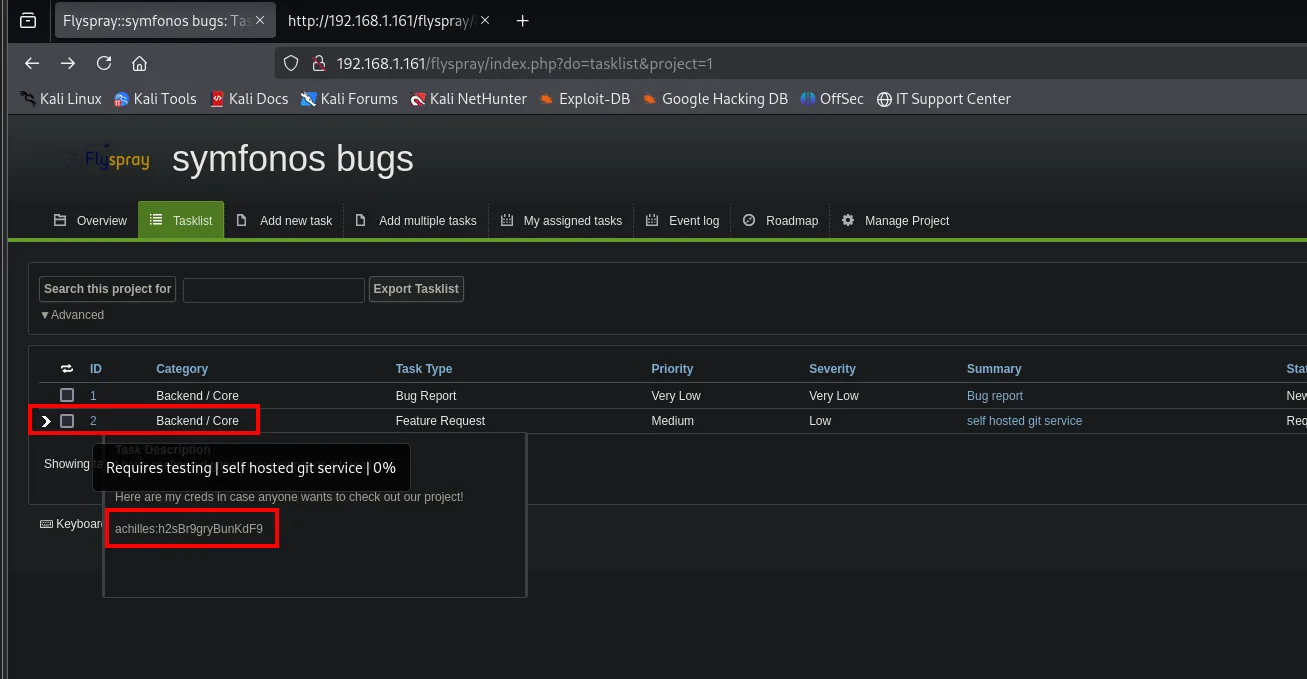Open the OffSec bookmark
Viewport: 1307px width, 679px height.
pyautogui.click(x=832, y=98)
